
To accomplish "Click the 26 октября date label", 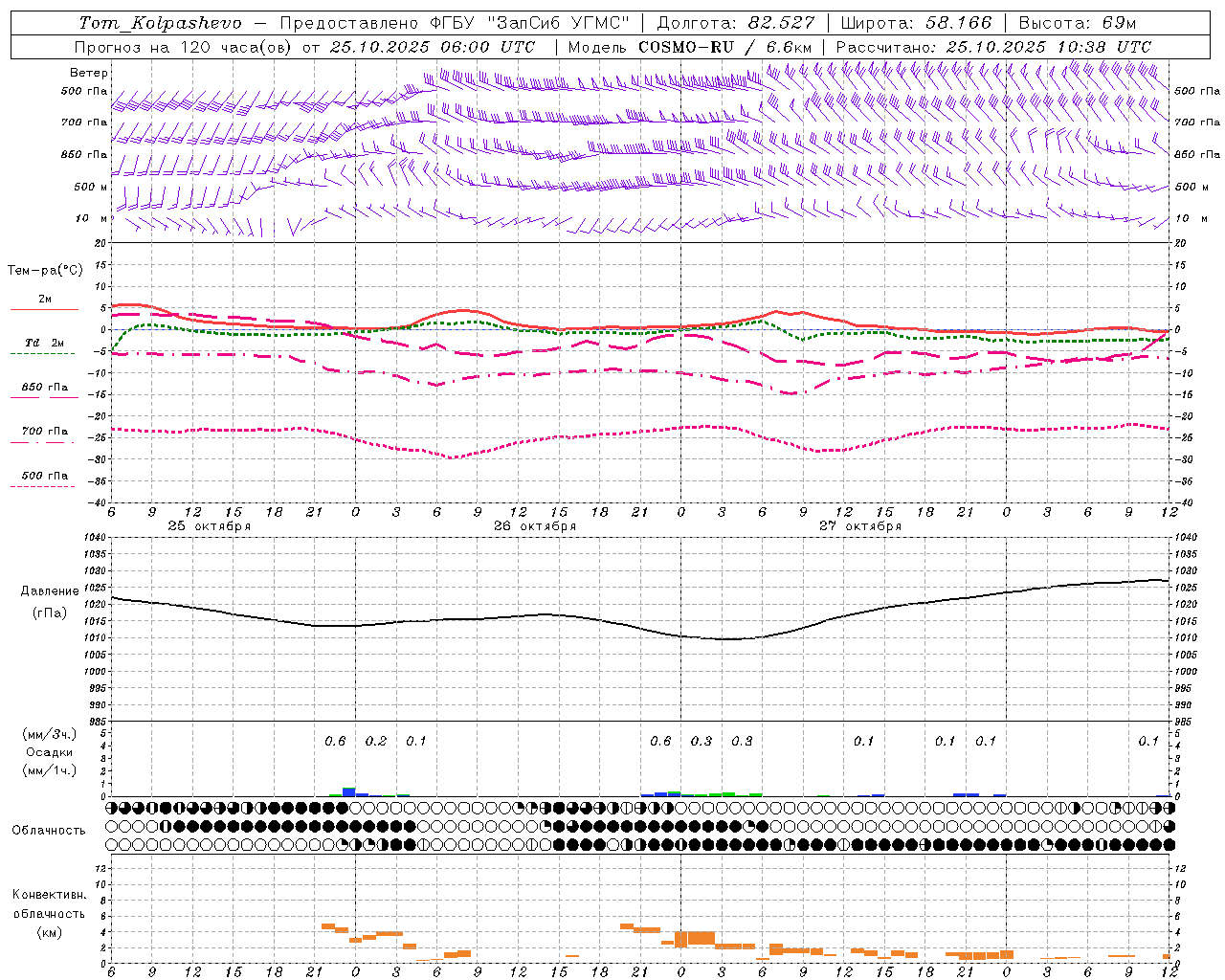I will (535, 526).
